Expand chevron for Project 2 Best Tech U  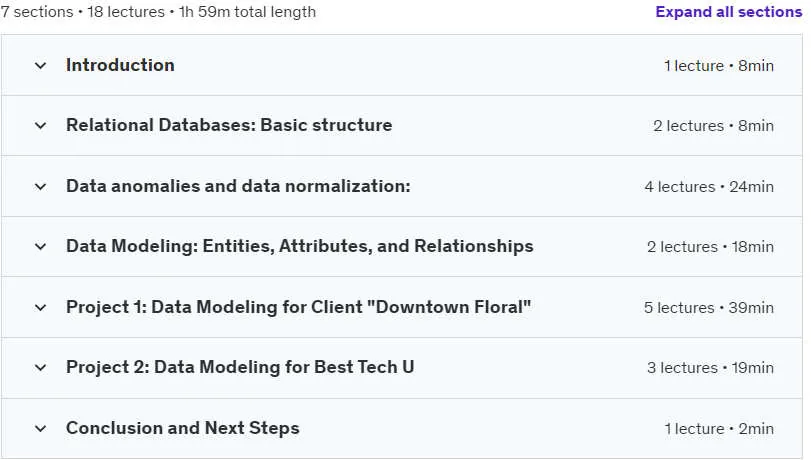pos(40,368)
